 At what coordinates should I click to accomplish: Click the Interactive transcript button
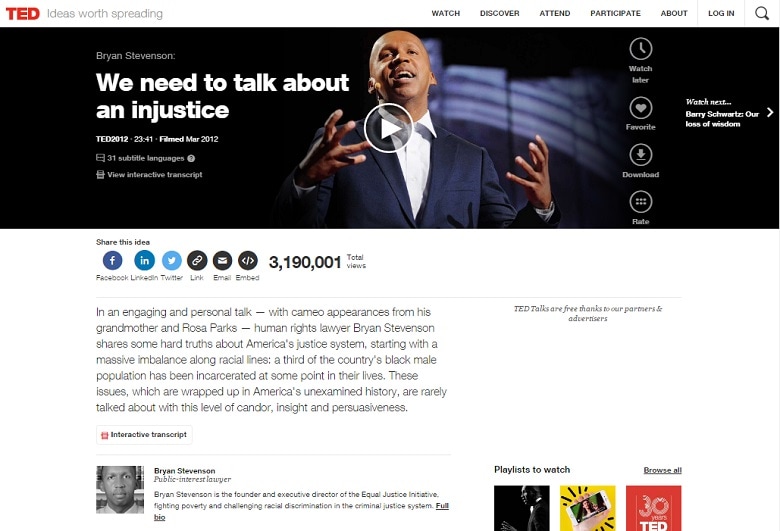pyautogui.click(x=144, y=435)
